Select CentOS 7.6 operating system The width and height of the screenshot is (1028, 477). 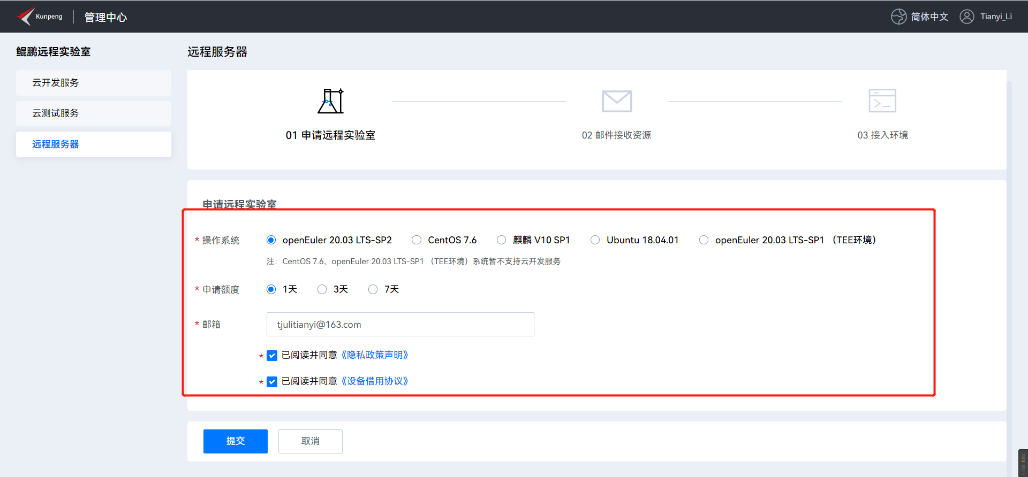(x=416, y=240)
